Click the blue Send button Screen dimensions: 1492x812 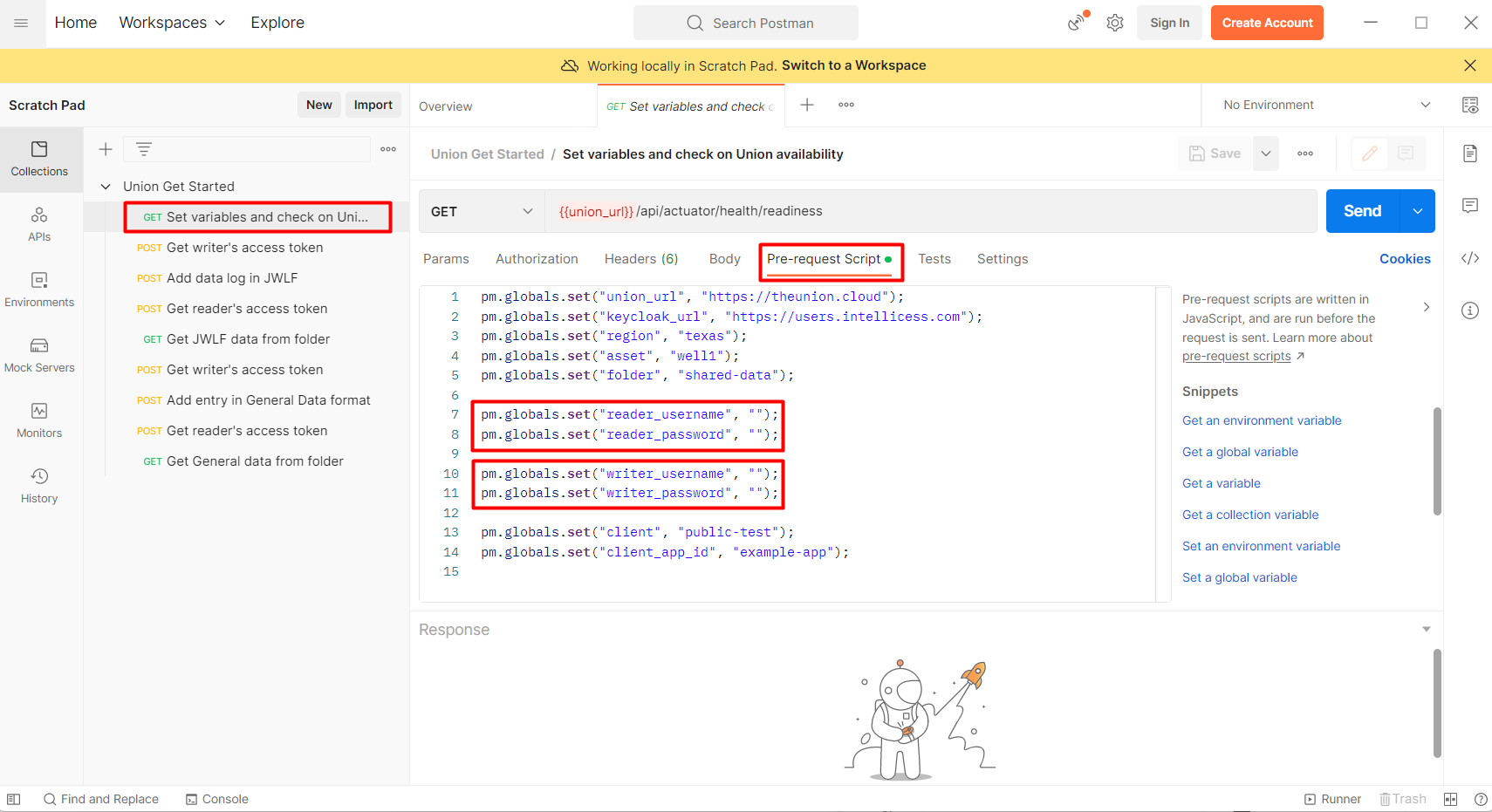[1362, 211]
